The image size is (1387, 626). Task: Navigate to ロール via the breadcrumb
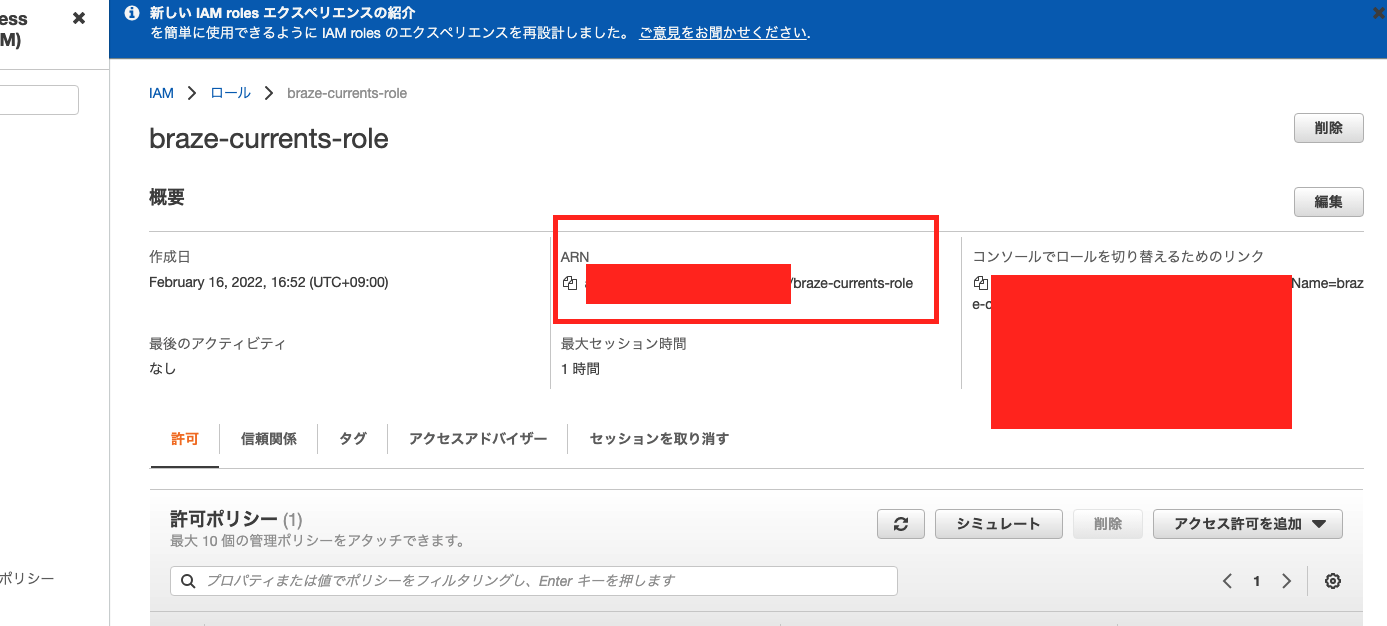click(229, 92)
